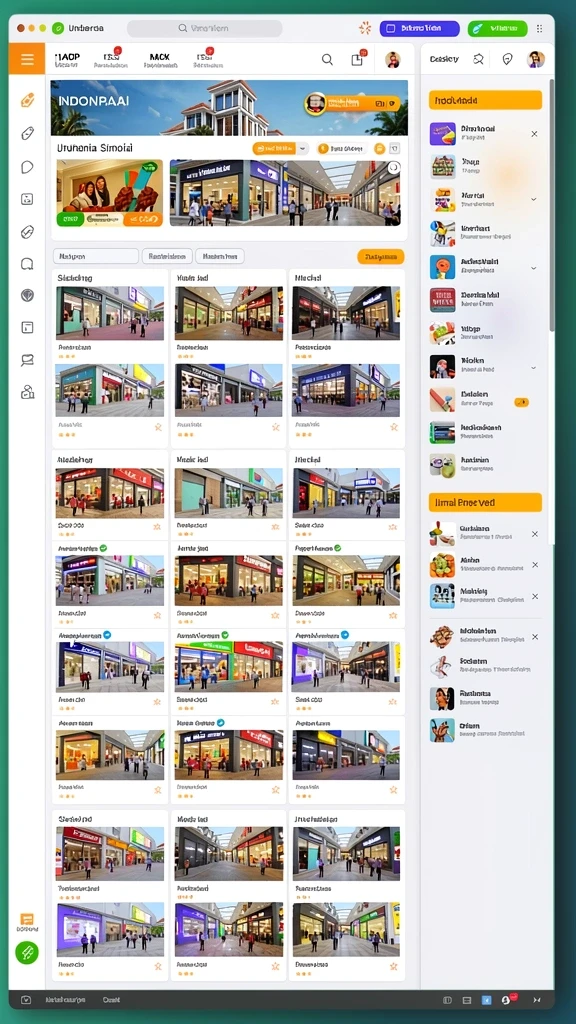Open the calendar square icon in left sidebar
The width and height of the screenshot is (576, 1024).
coord(27,327)
